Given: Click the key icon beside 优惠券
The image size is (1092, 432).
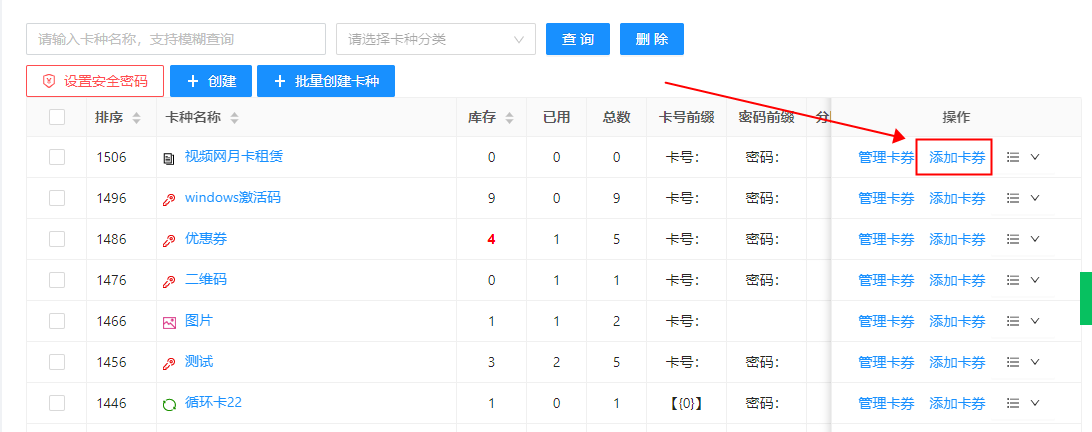Looking at the screenshot, I should tap(169, 241).
